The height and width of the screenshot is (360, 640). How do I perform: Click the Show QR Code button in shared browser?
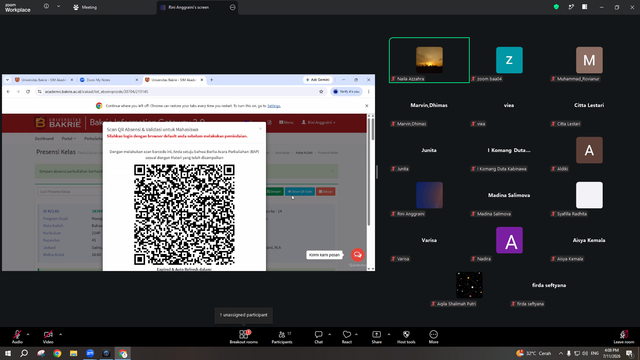[x=300, y=191]
